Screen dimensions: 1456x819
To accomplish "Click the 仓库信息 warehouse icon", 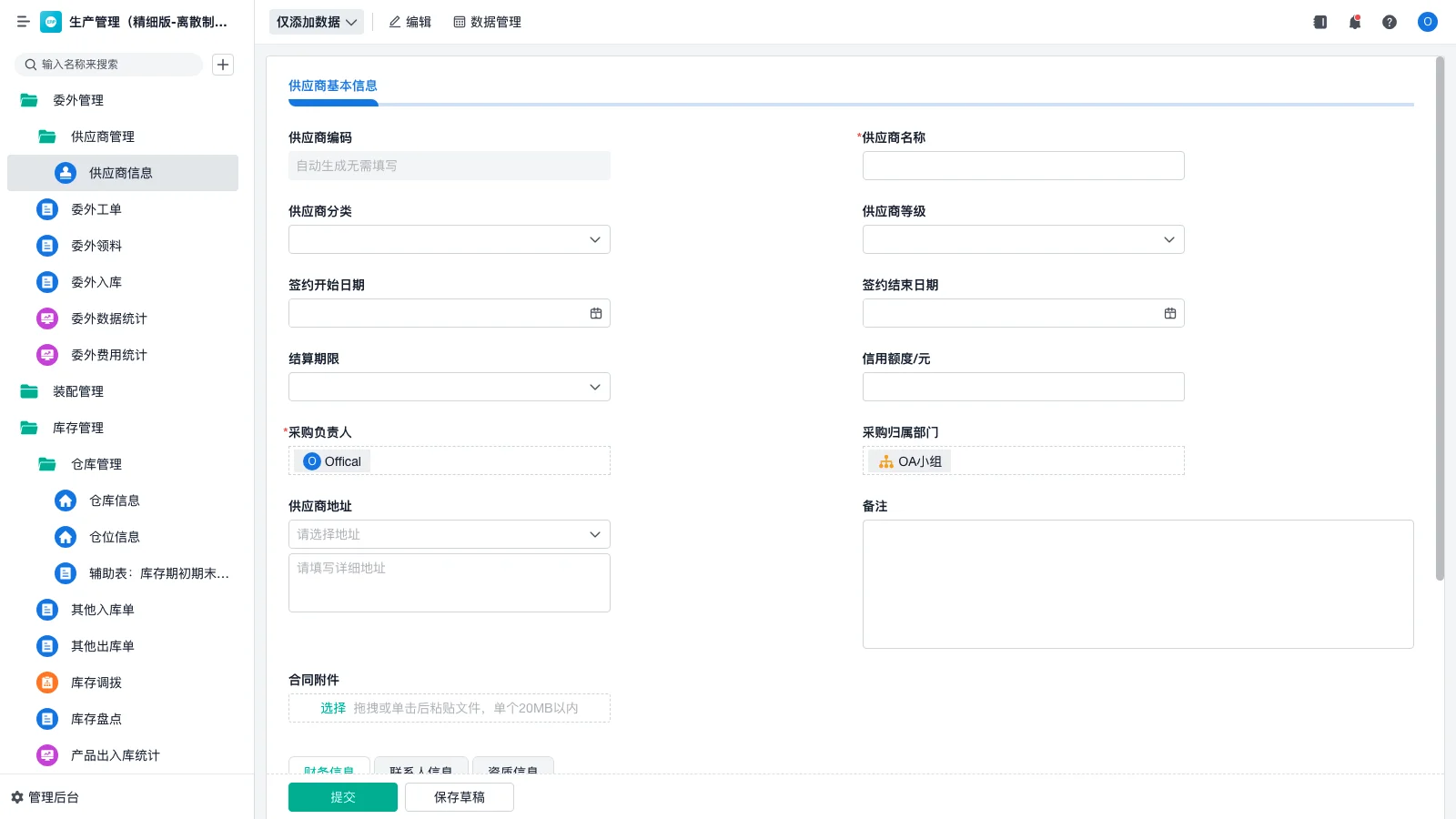I will pos(65,500).
